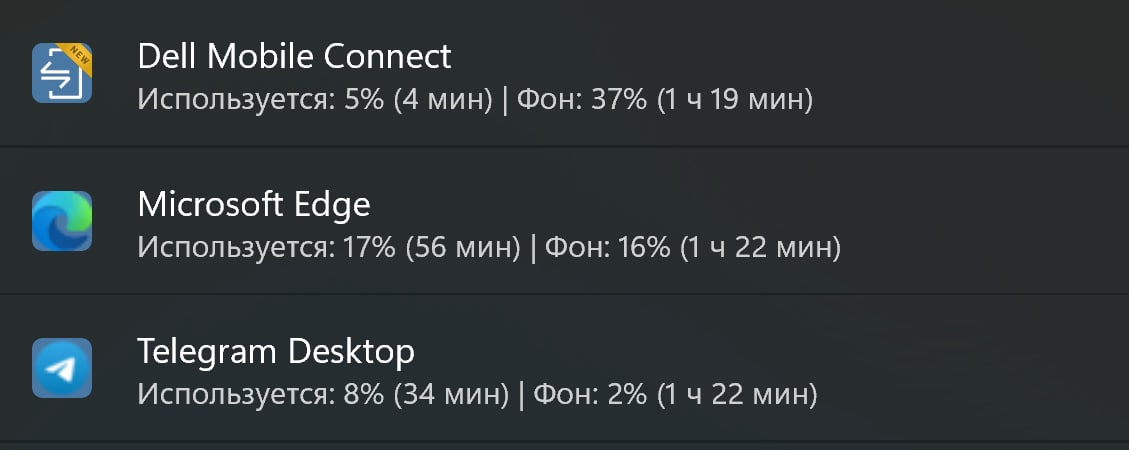The height and width of the screenshot is (450, 1129).
Task: Click Dell's "Используется: 5% (4 мин)" text
Action: [315, 99]
